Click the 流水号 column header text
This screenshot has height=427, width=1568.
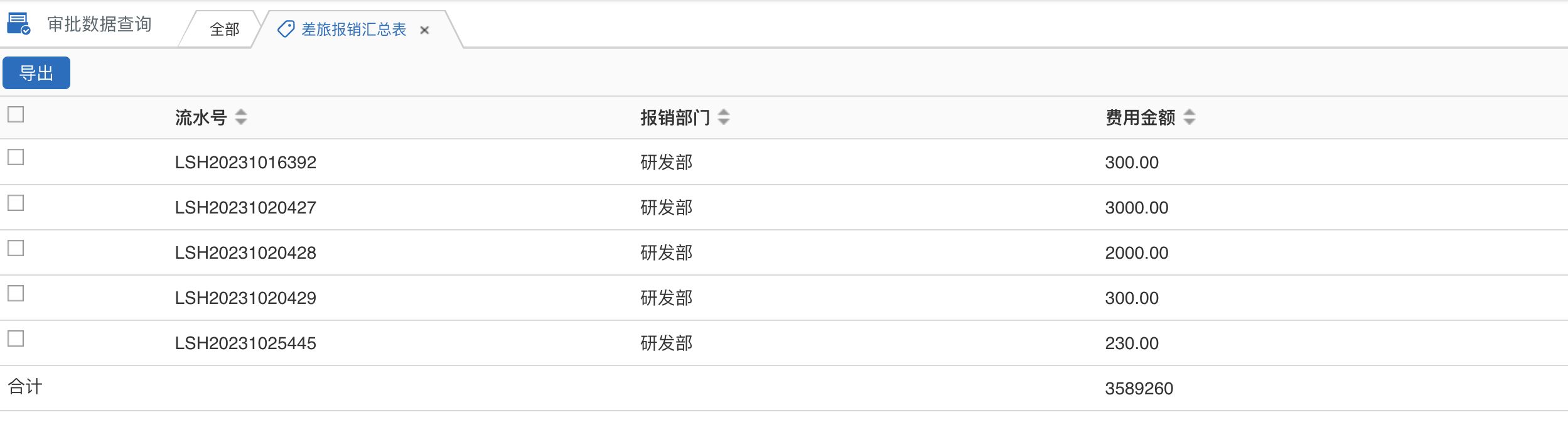(x=201, y=117)
